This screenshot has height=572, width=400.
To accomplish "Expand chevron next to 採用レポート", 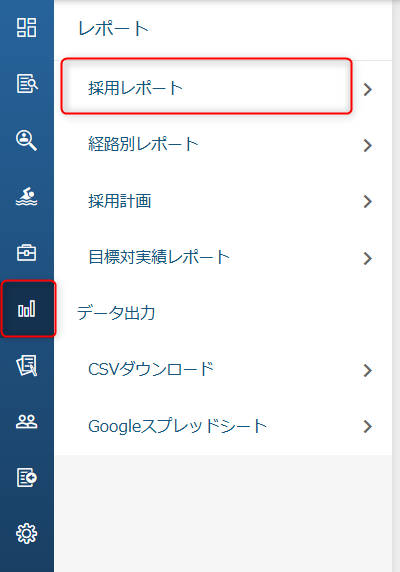I will click(368, 89).
